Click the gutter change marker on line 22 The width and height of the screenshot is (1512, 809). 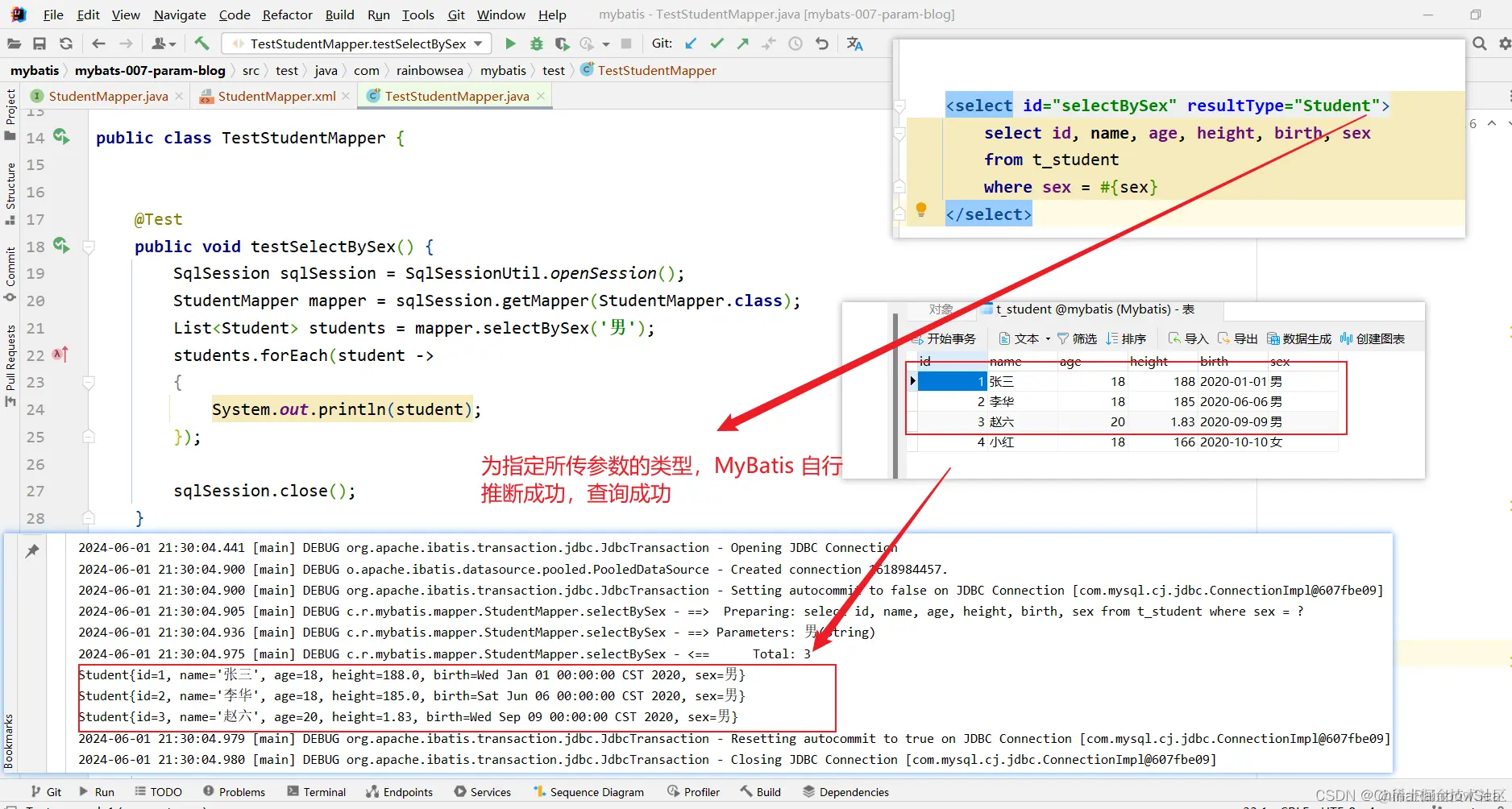(x=60, y=354)
